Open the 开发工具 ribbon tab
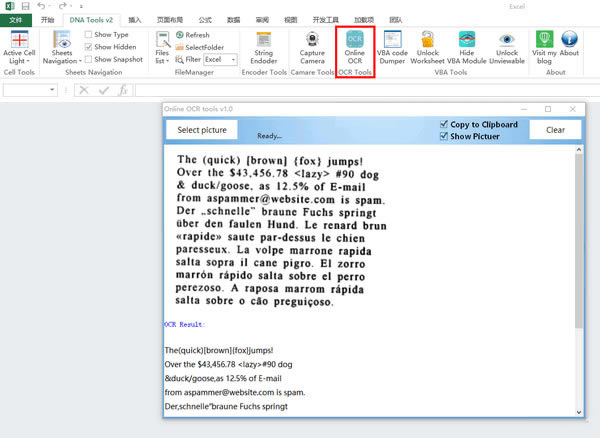Screen dimensions: 600x438 click(325, 20)
